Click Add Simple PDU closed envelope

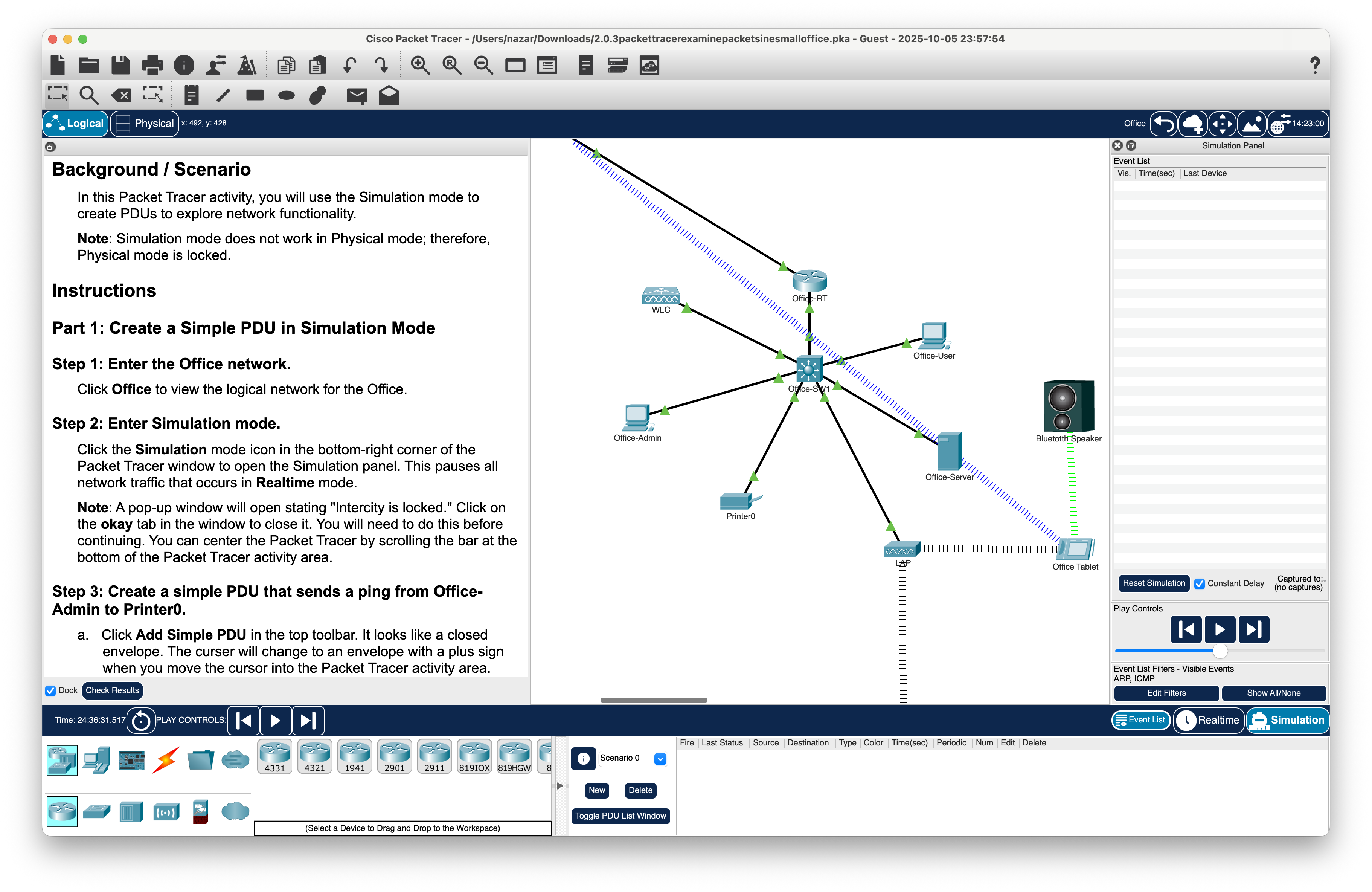pyautogui.click(x=357, y=96)
